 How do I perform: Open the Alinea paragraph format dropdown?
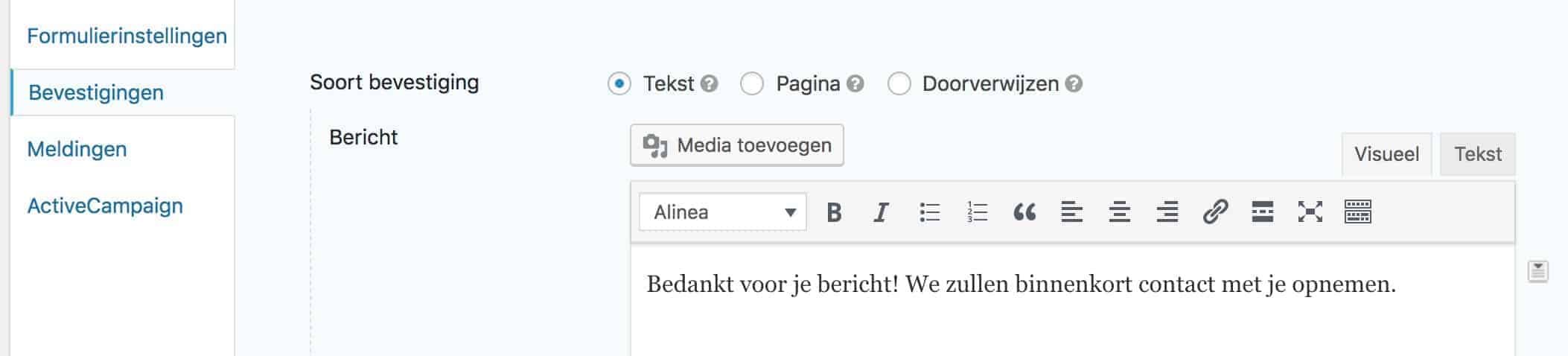[x=723, y=212]
